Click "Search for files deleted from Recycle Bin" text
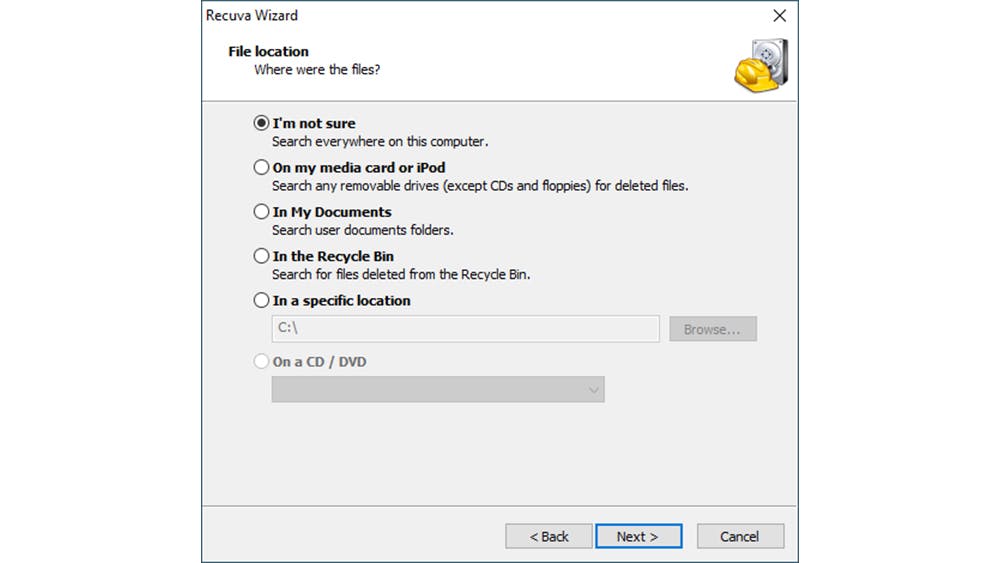The height and width of the screenshot is (563, 1000). click(x=400, y=274)
